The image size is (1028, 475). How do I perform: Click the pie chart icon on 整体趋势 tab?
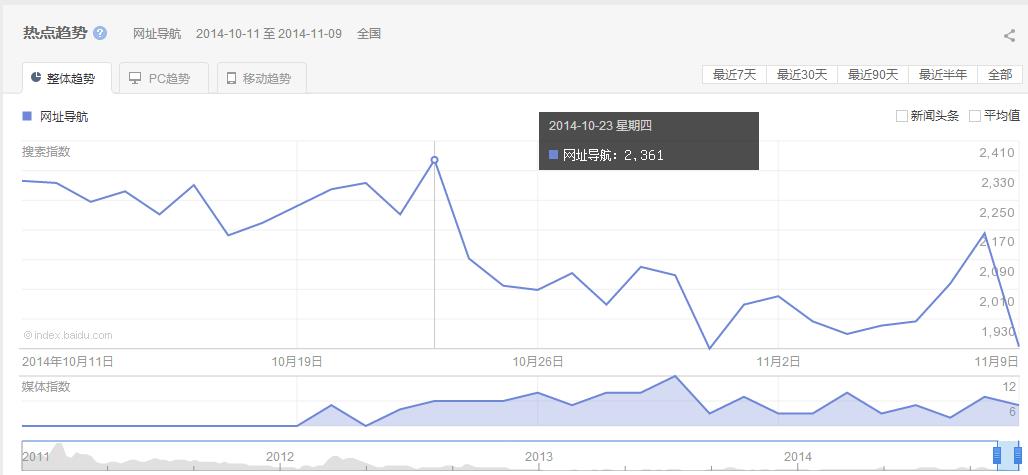click(35, 78)
